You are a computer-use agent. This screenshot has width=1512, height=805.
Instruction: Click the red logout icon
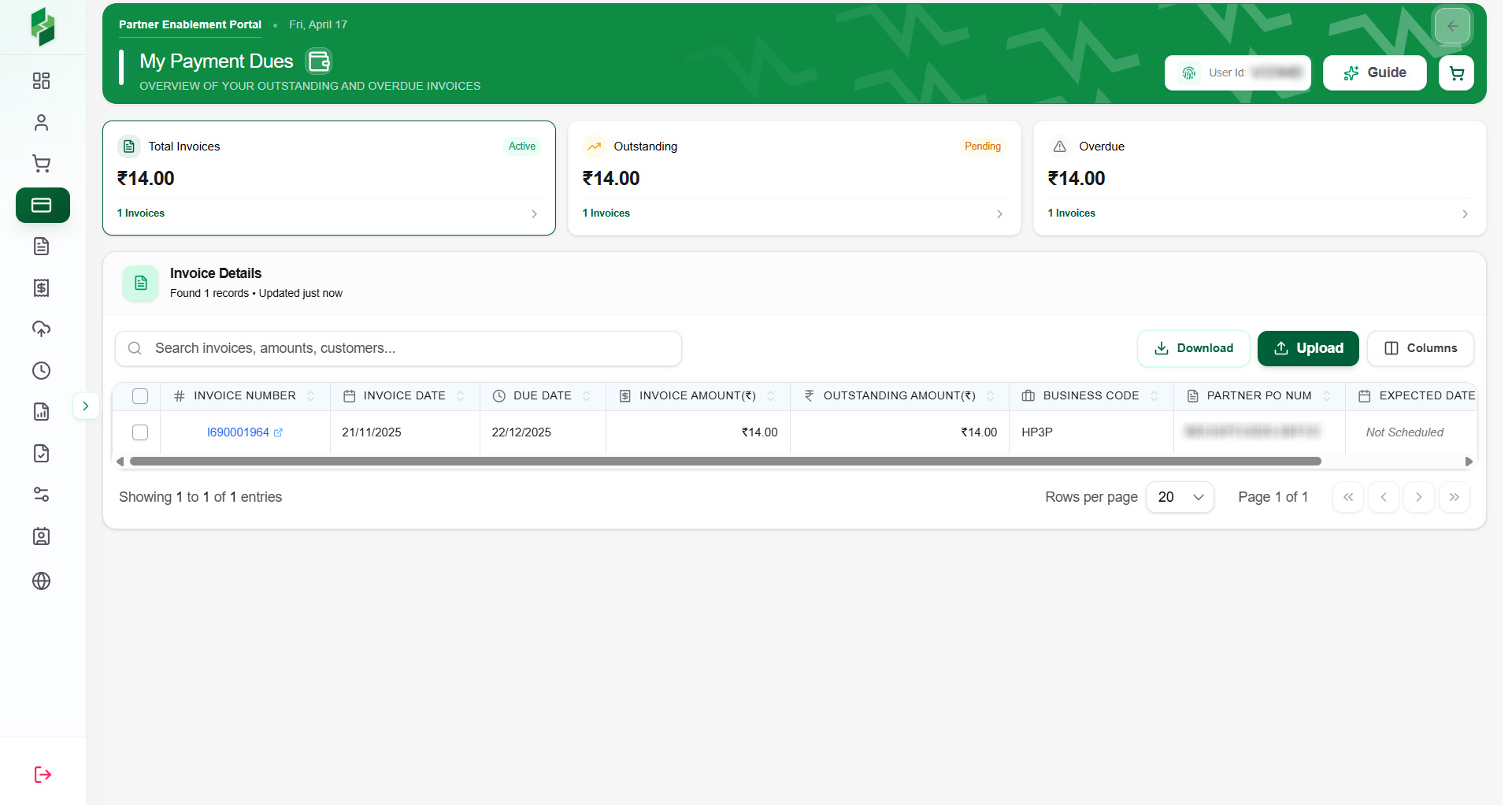pos(43,774)
